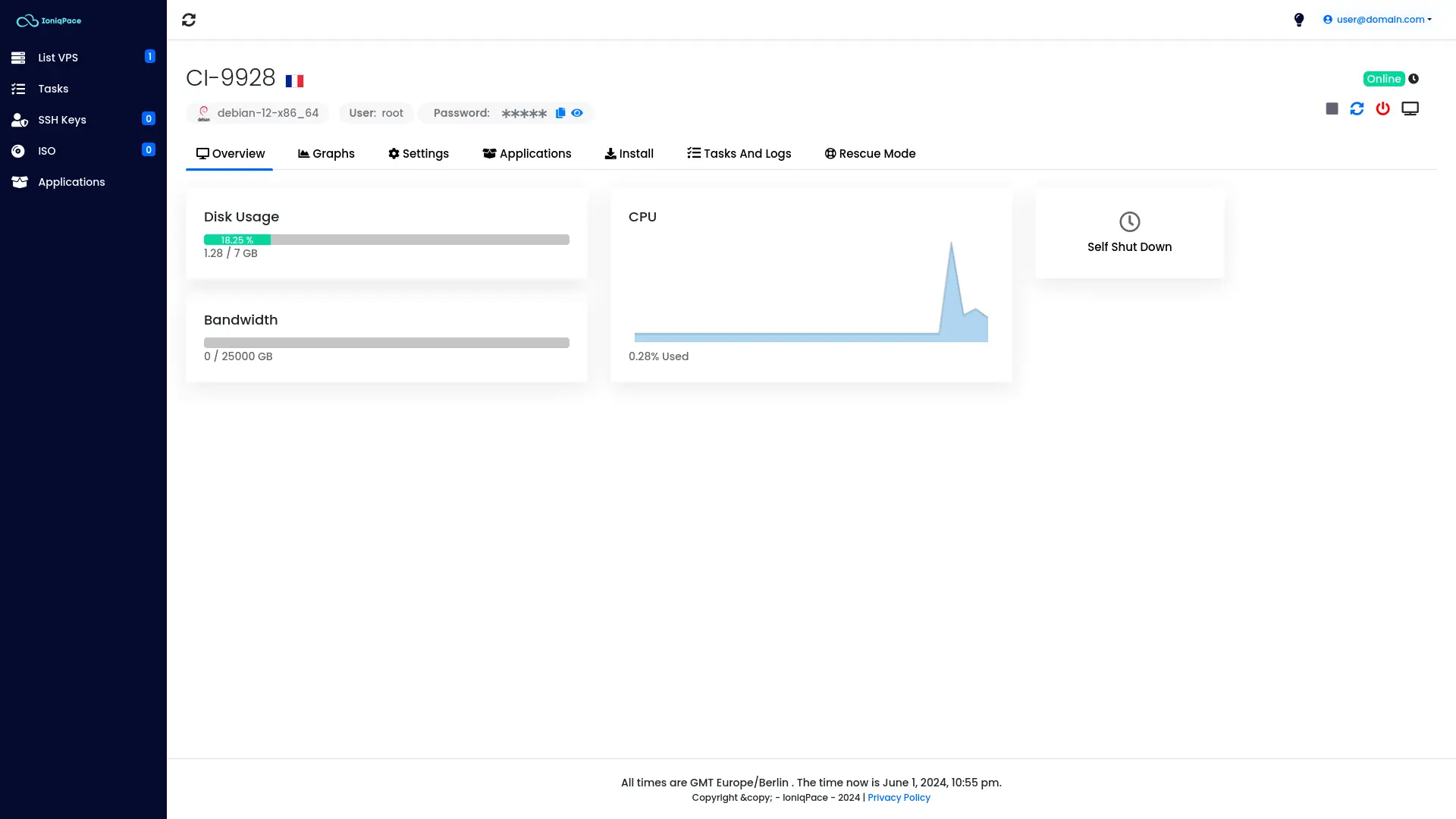The image size is (1456, 819).
Task: Click the red power off icon
Action: click(x=1382, y=109)
